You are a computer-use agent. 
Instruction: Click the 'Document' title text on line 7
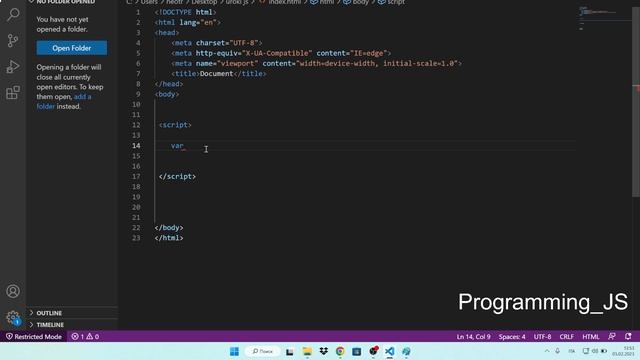[x=216, y=73]
